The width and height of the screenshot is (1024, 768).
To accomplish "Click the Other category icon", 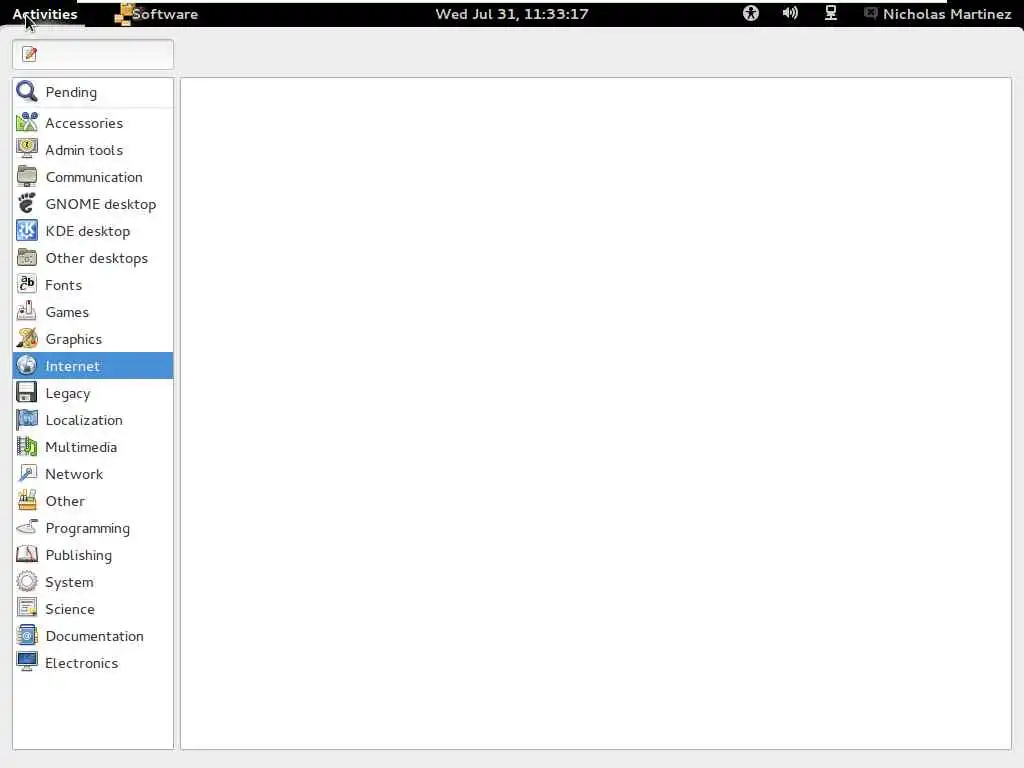I will [x=27, y=500].
